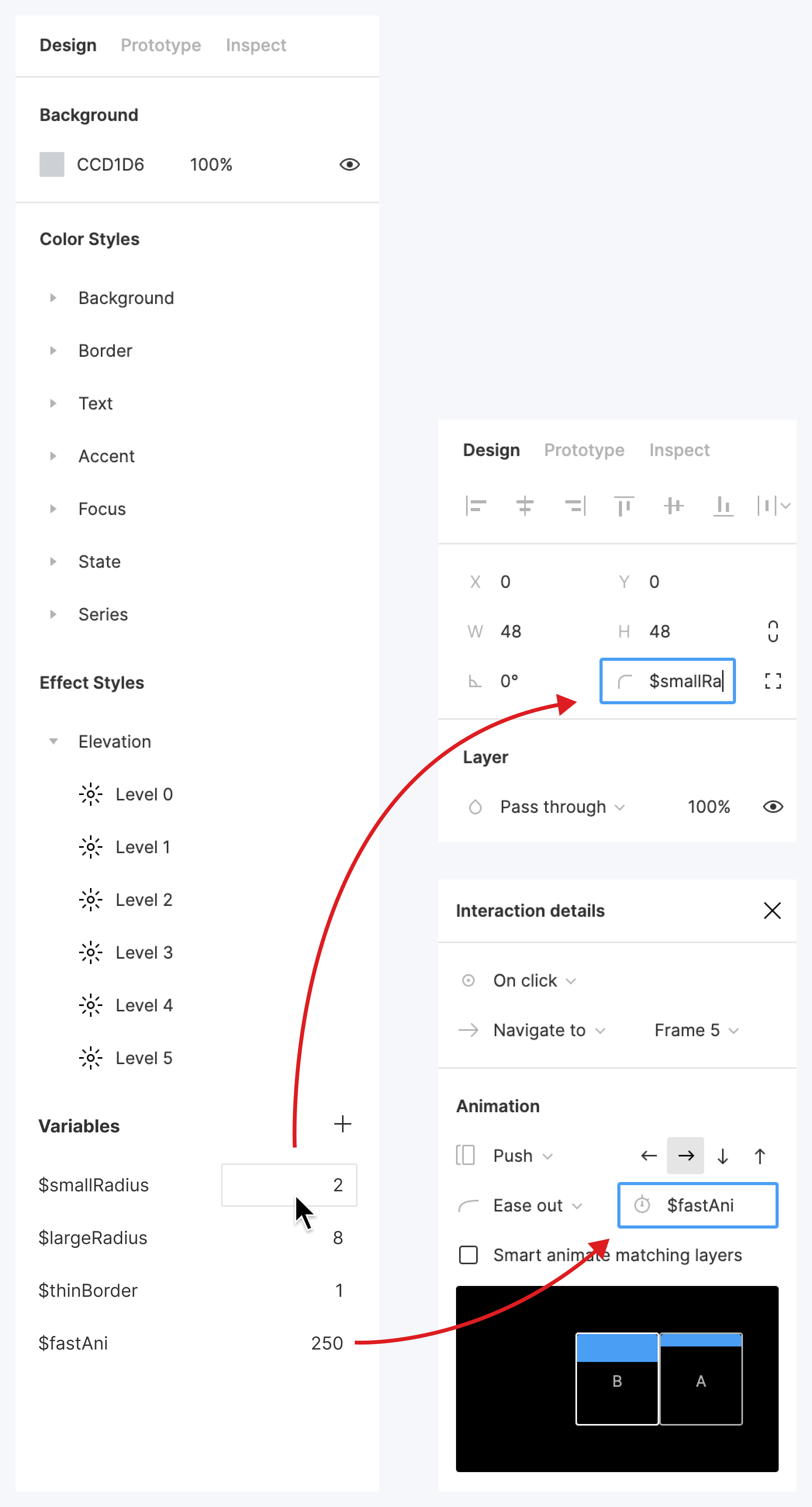Enable Smart animate matching layers checkbox
The height and width of the screenshot is (1507, 812).
click(x=468, y=1255)
